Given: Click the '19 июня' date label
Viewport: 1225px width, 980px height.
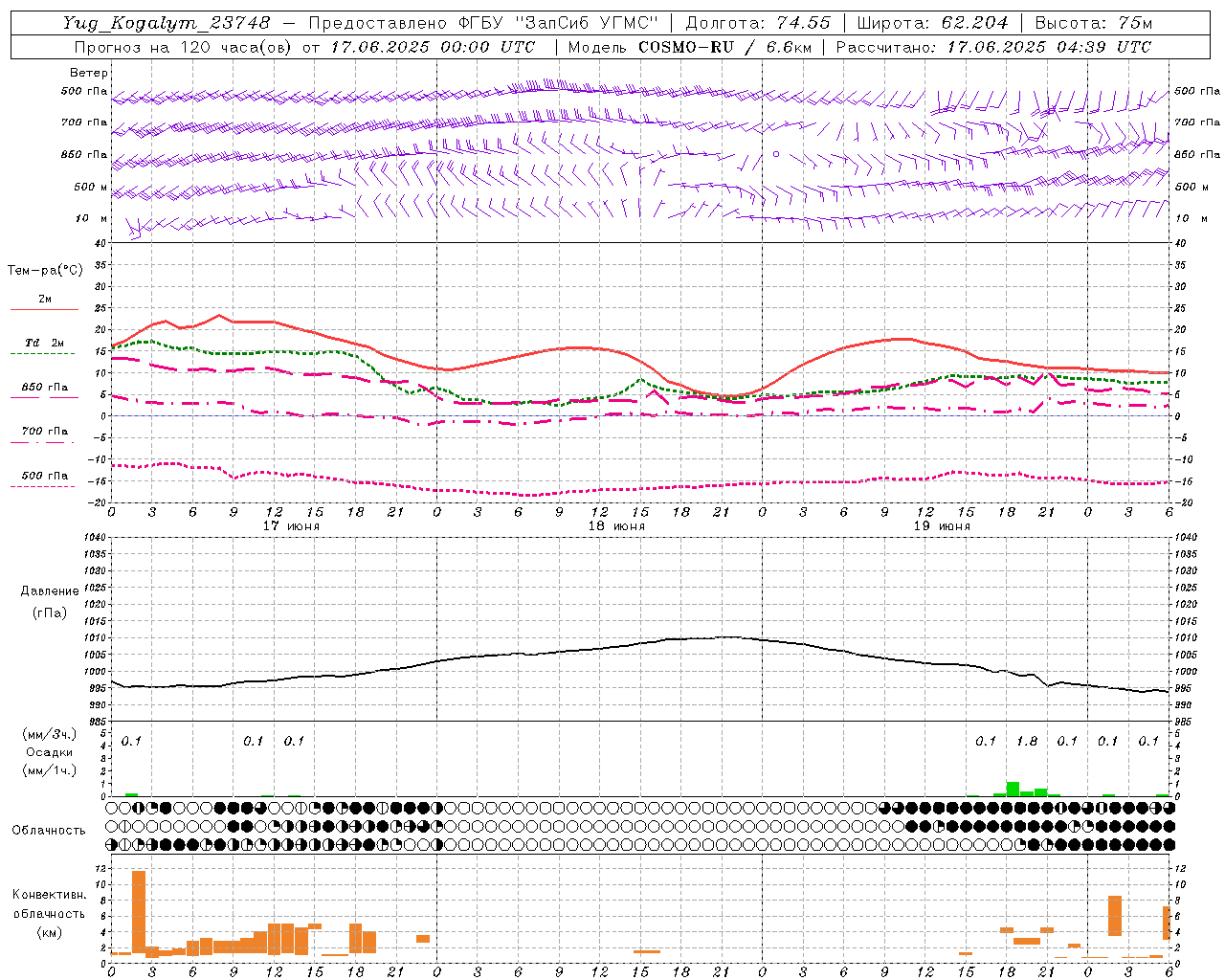Looking at the screenshot, I should pyautogui.click(x=942, y=526).
